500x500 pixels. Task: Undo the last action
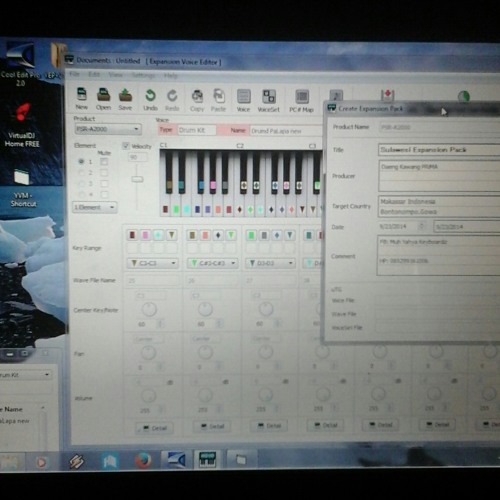150,100
